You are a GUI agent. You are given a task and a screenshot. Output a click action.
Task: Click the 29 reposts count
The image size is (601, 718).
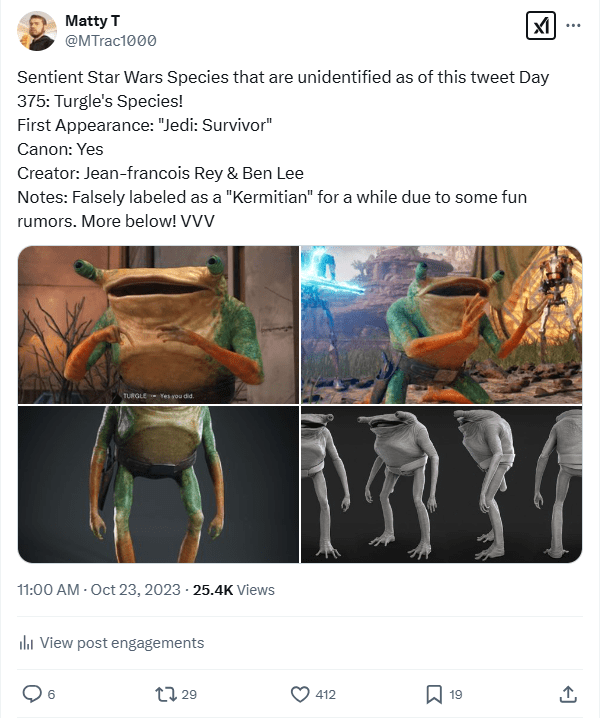tap(189, 694)
